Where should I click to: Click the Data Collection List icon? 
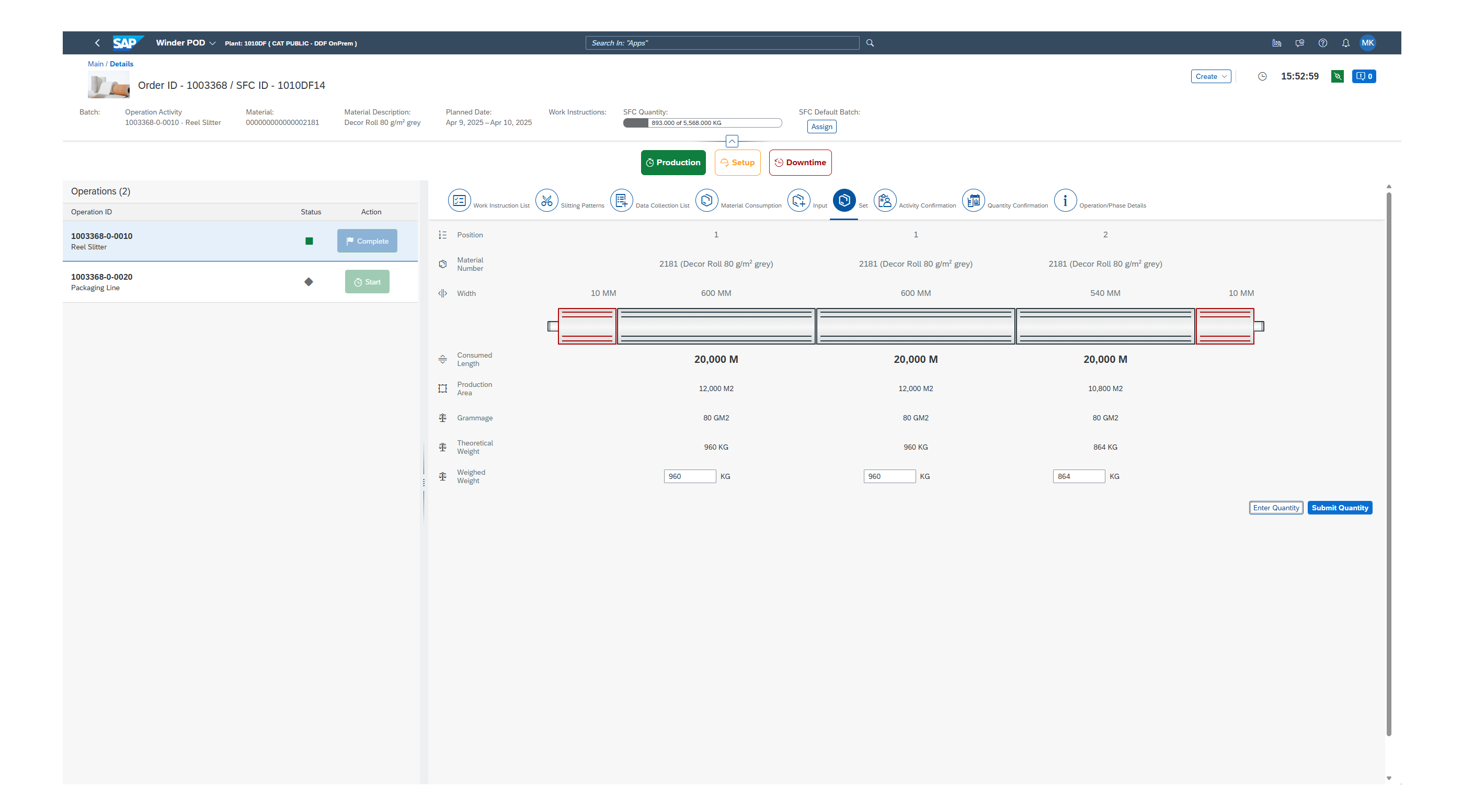point(621,200)
